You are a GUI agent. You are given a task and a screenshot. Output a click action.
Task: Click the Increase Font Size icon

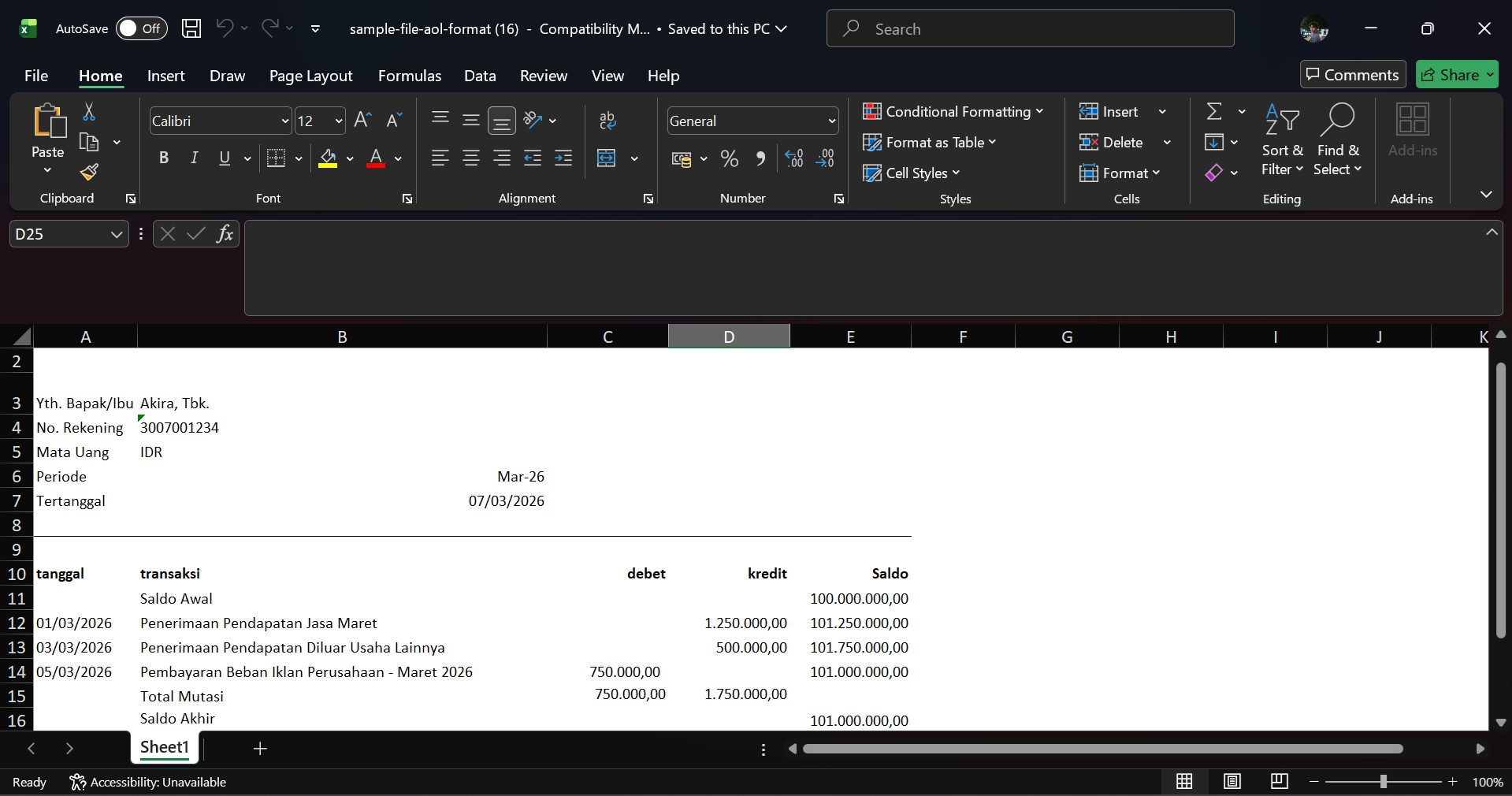pos(362,120)
